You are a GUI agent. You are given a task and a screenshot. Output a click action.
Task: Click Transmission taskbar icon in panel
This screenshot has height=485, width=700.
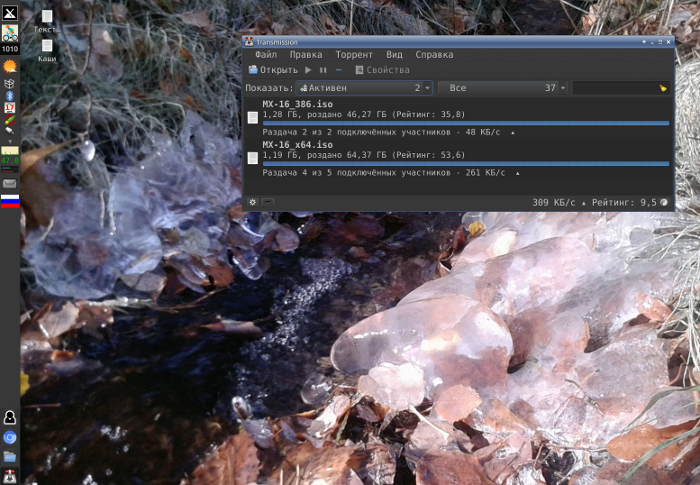pos(10,476)
